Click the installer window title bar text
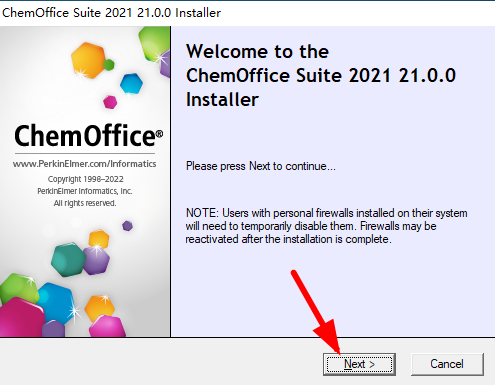 111,13
